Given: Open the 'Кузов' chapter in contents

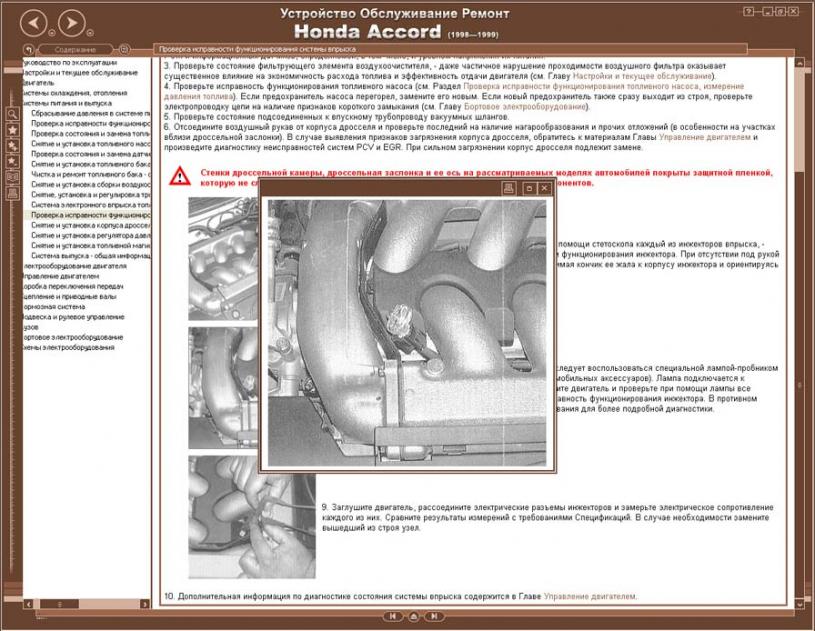Looking at the screenshot, I should coord(31,327).
